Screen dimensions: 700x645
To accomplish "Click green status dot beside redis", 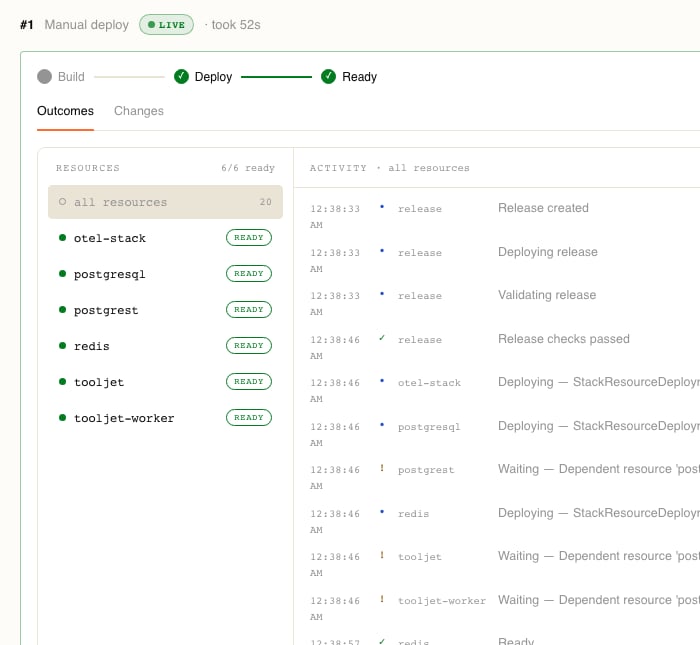I will (62, 345).
